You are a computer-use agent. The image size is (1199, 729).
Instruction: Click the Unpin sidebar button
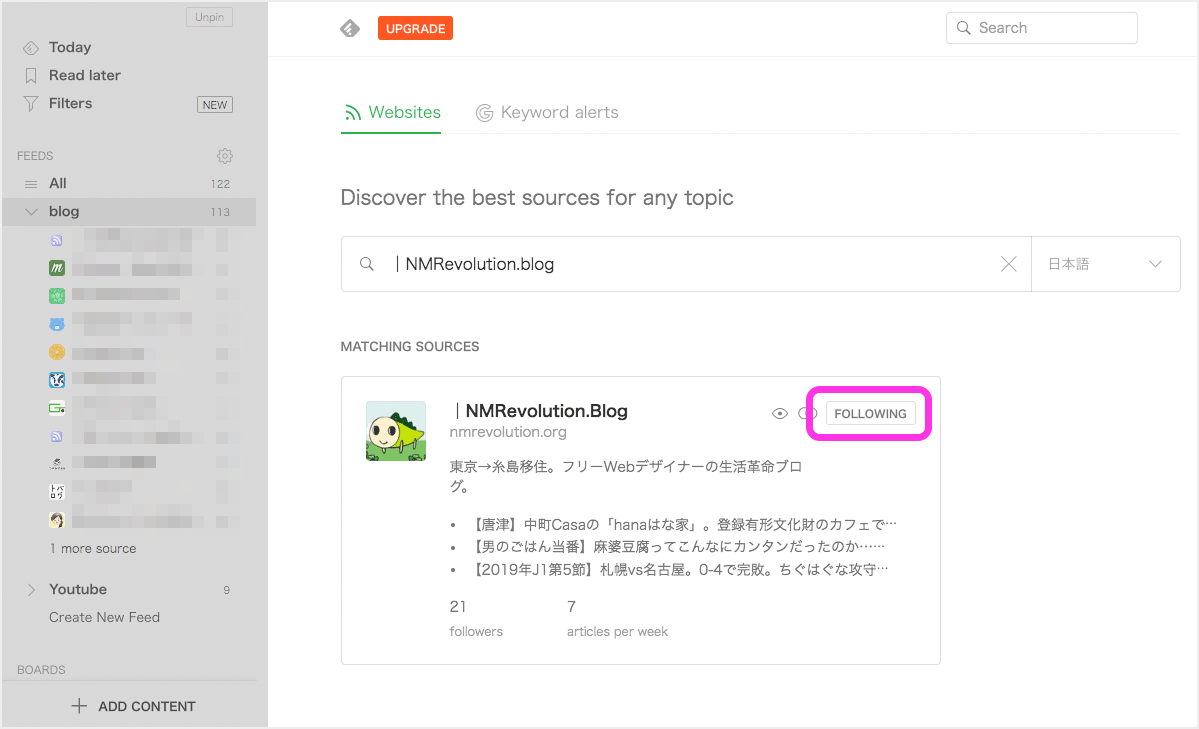coord(210,17)
